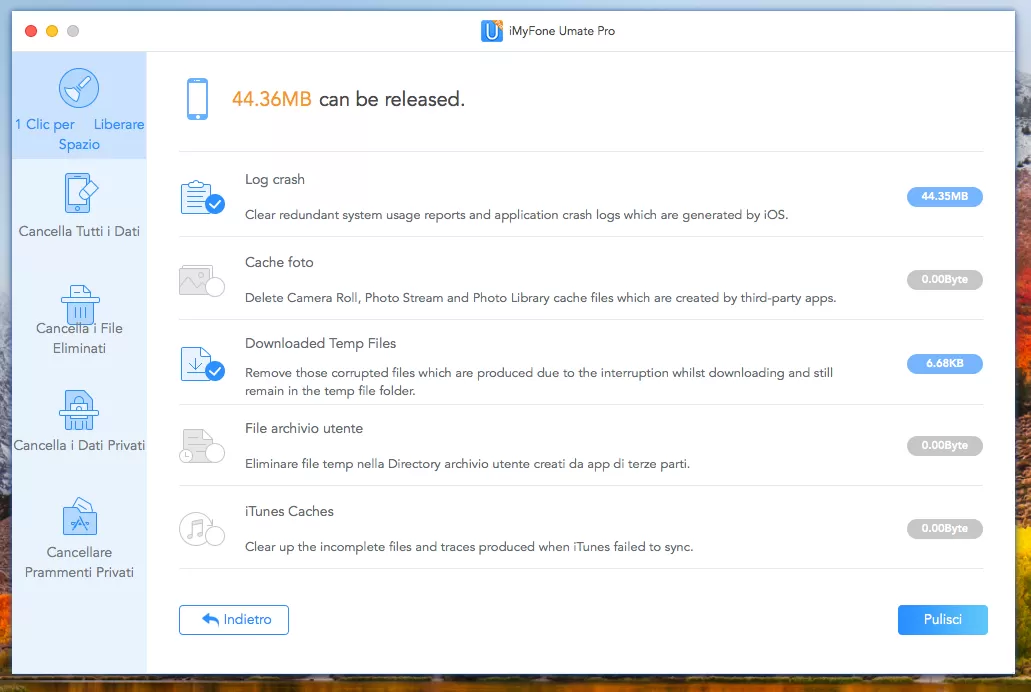Click the broom icon for 1 Clic per Liberare Spazio
This screenshot has height=692, width=1031.
click(x=79, y=89)
